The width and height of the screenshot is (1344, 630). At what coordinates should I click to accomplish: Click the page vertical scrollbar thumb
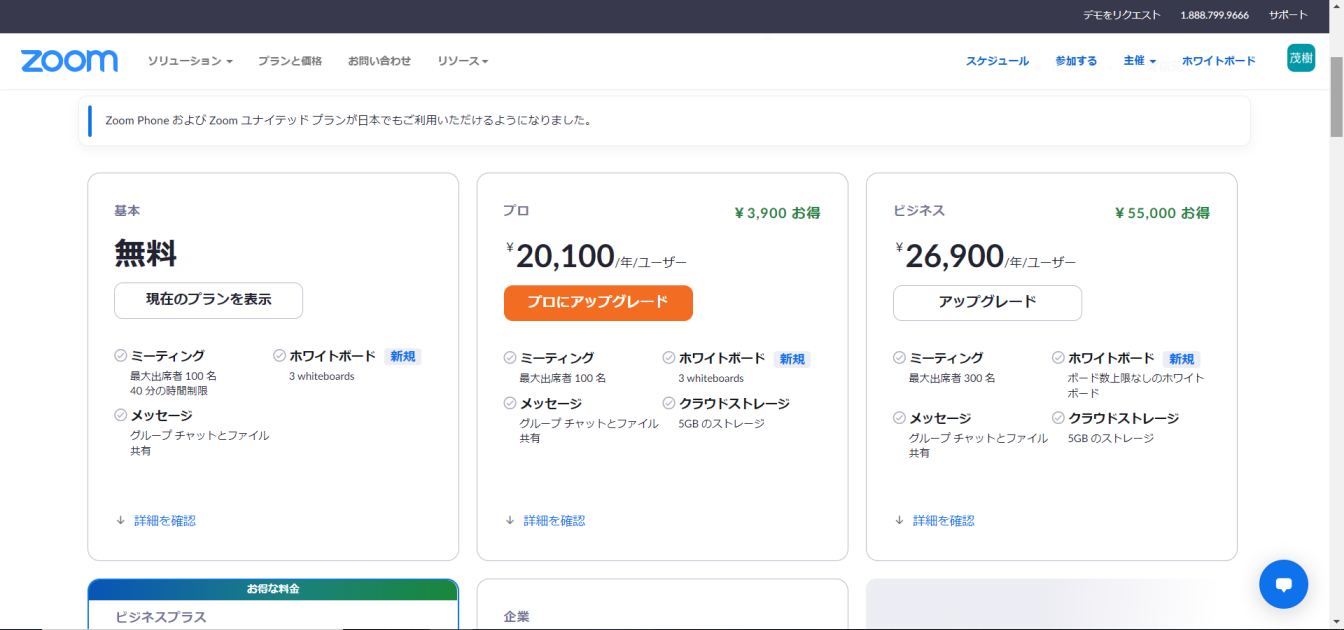(1336, 90)
